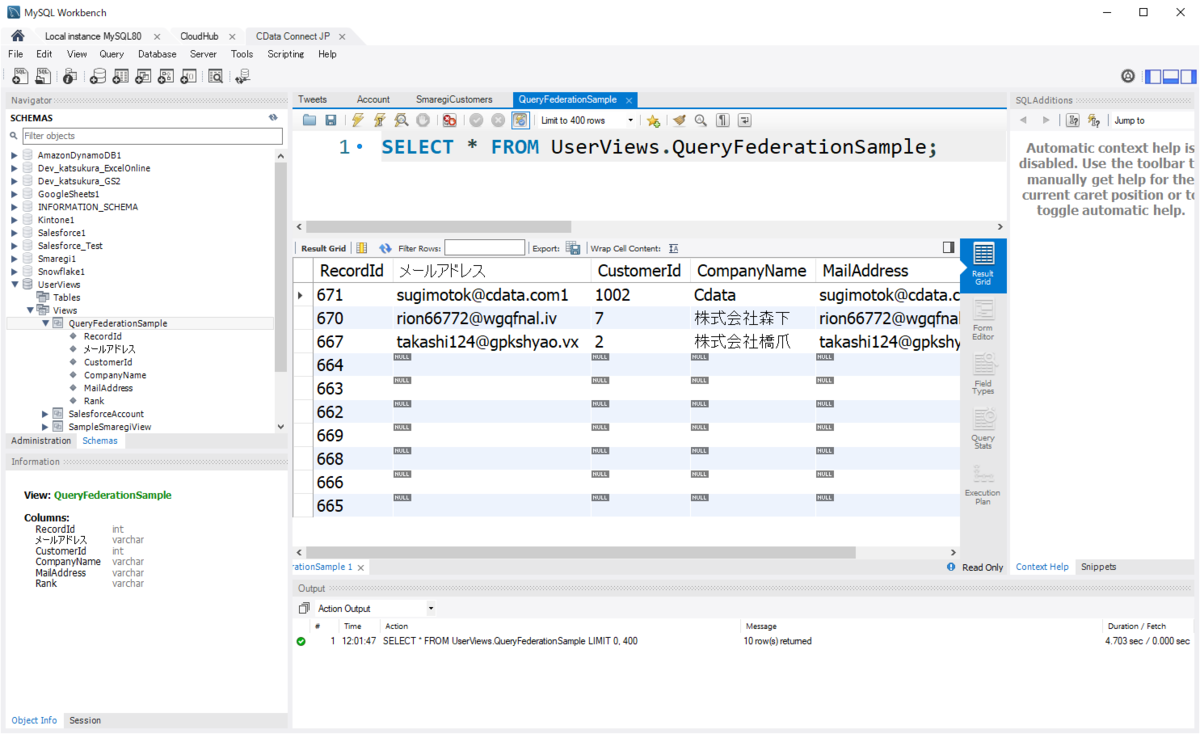Toggle right sidebar panel visibility
The image size is (1200, 734).
[1187, 76]
